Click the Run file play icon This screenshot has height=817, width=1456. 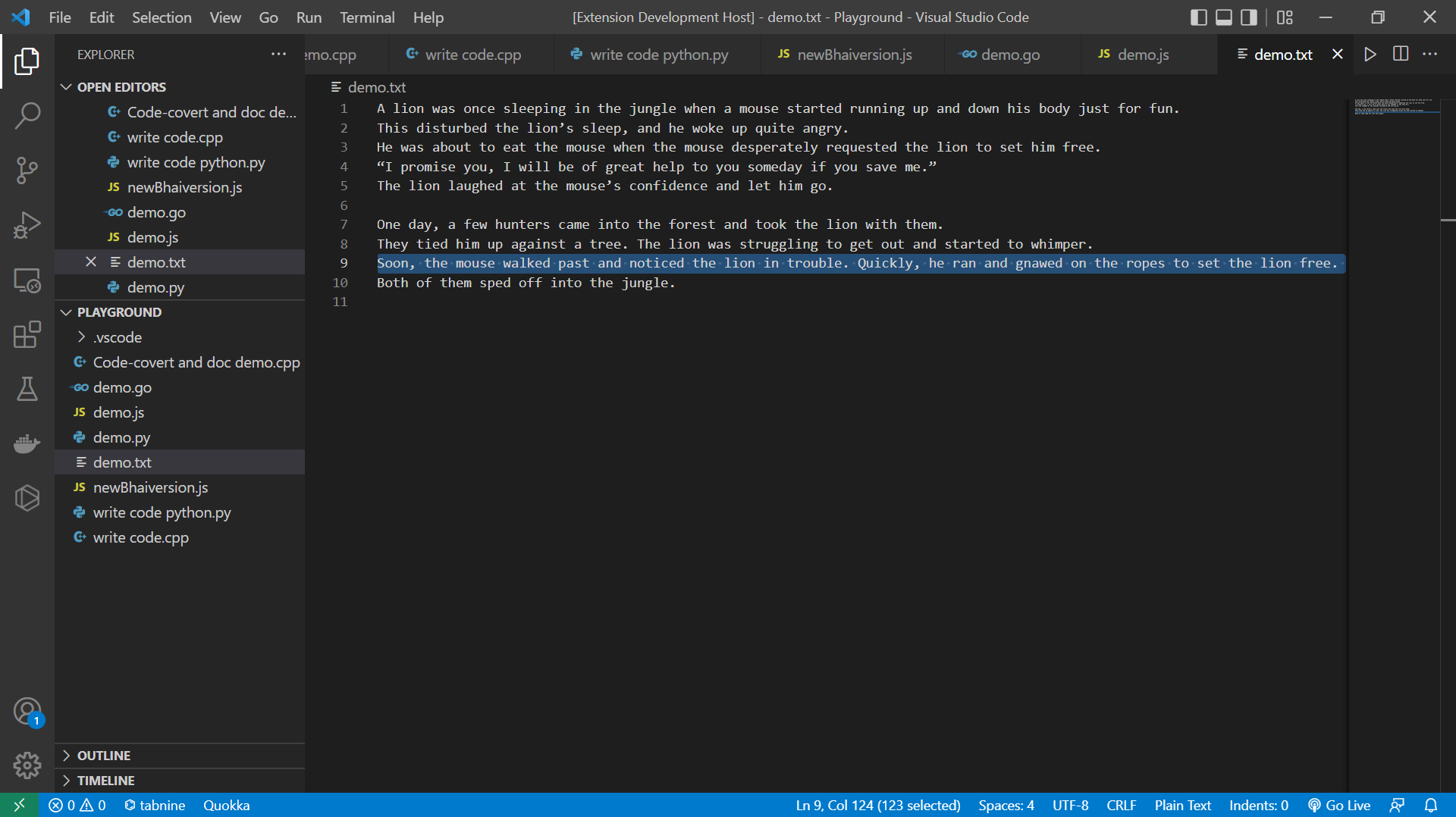[1370, 54]
